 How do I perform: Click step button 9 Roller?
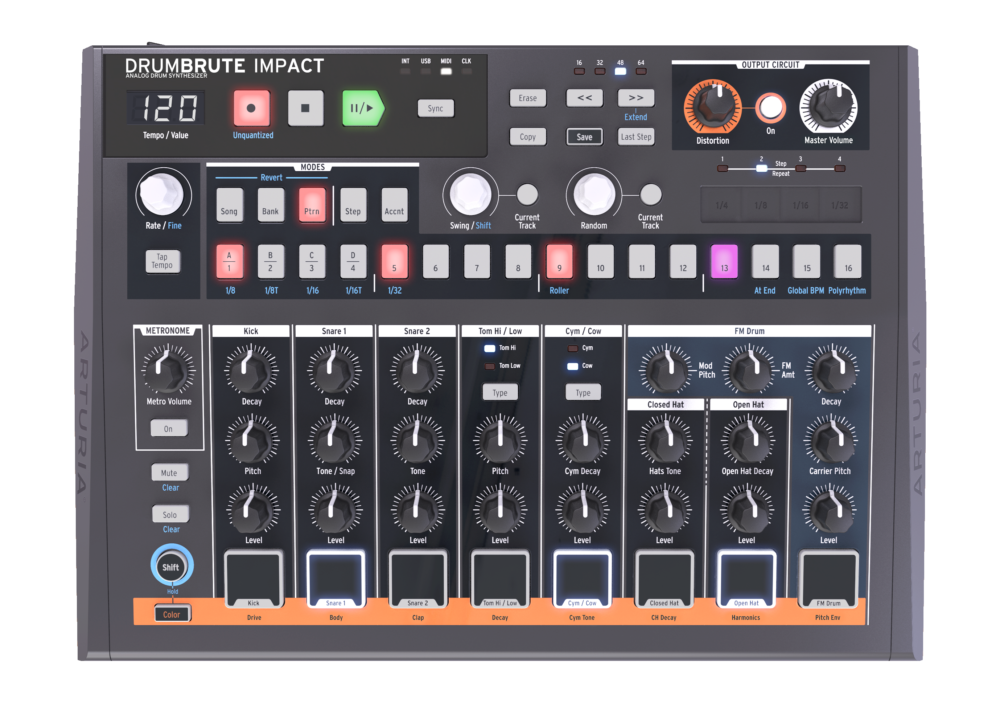click(559, 261)
